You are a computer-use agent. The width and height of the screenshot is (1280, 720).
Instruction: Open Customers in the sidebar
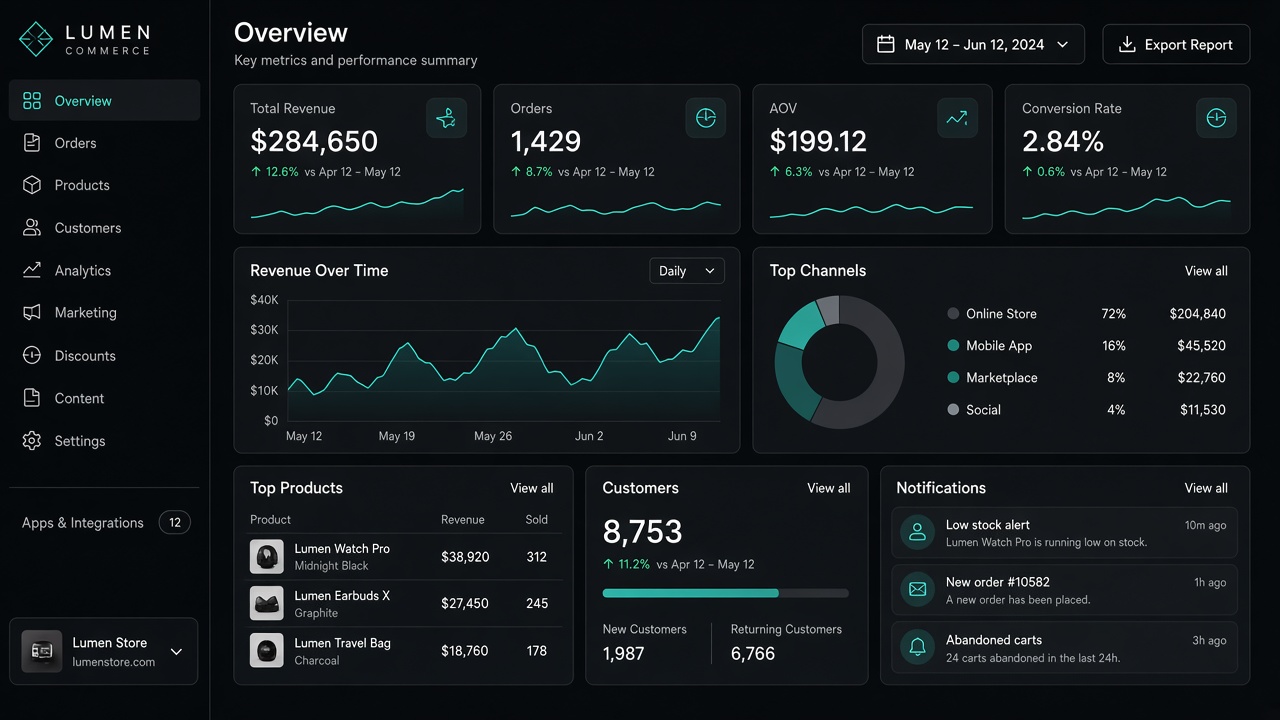tap(105, 228)
